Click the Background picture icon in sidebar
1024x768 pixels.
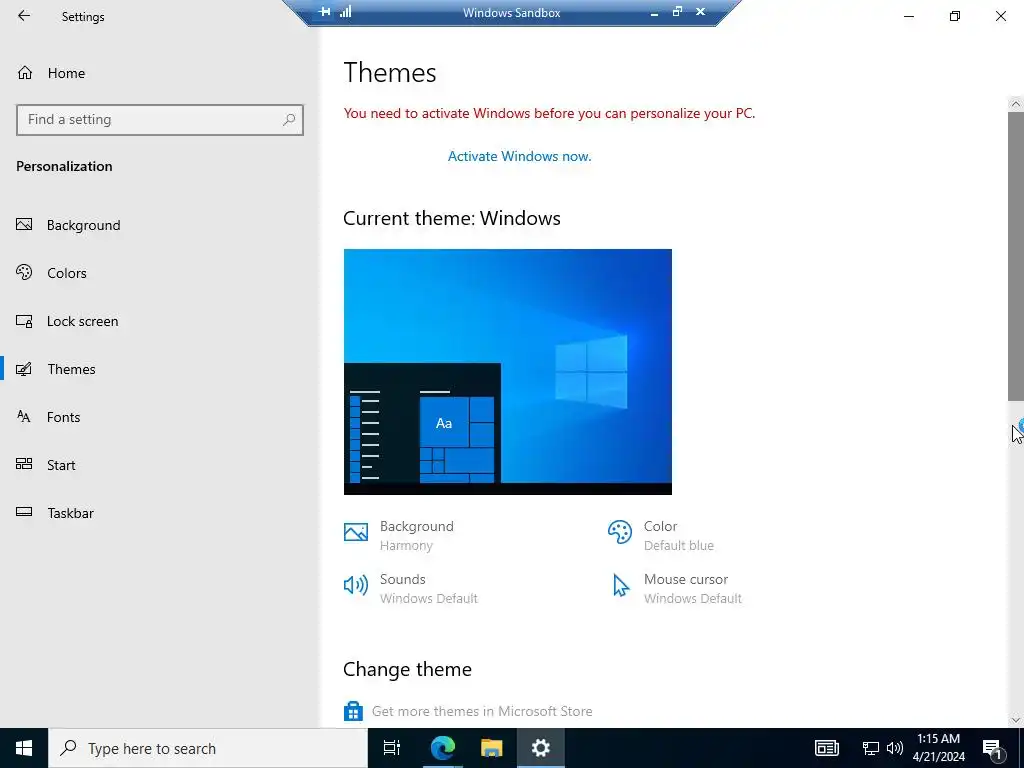[24, 225]
